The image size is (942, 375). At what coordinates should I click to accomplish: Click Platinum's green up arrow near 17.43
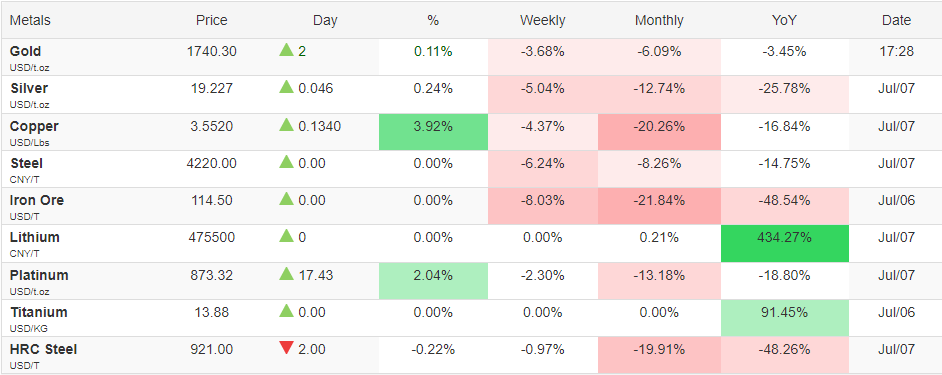point(287,274)
